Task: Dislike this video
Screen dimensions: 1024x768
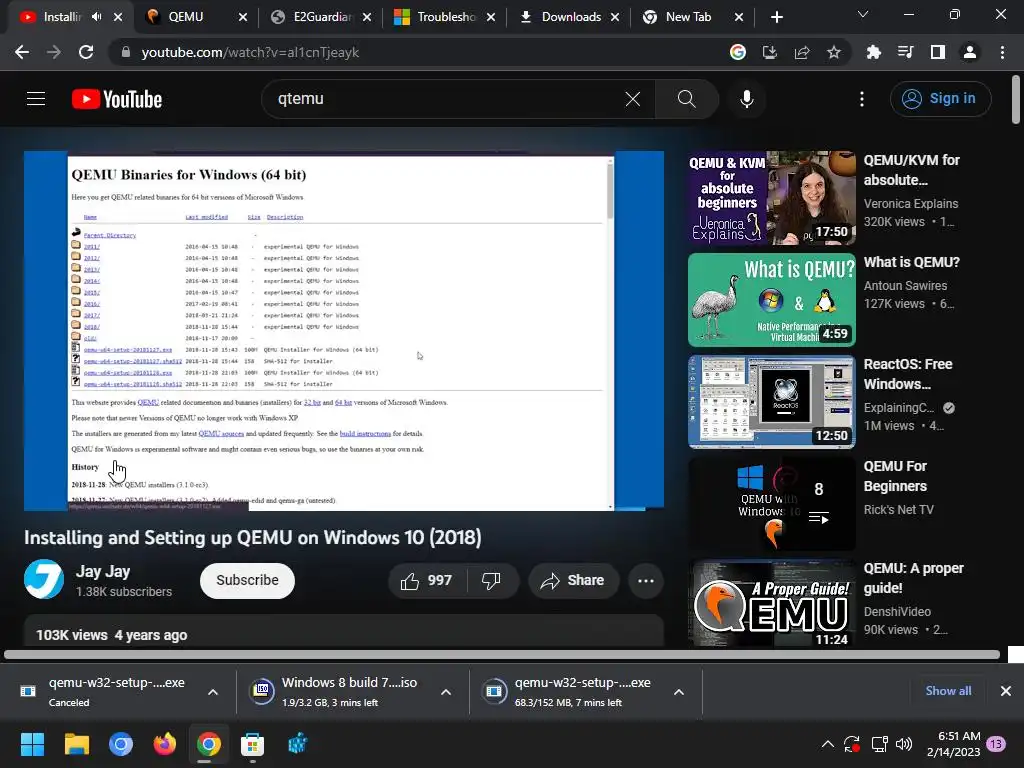Action: tap(491, 581)
